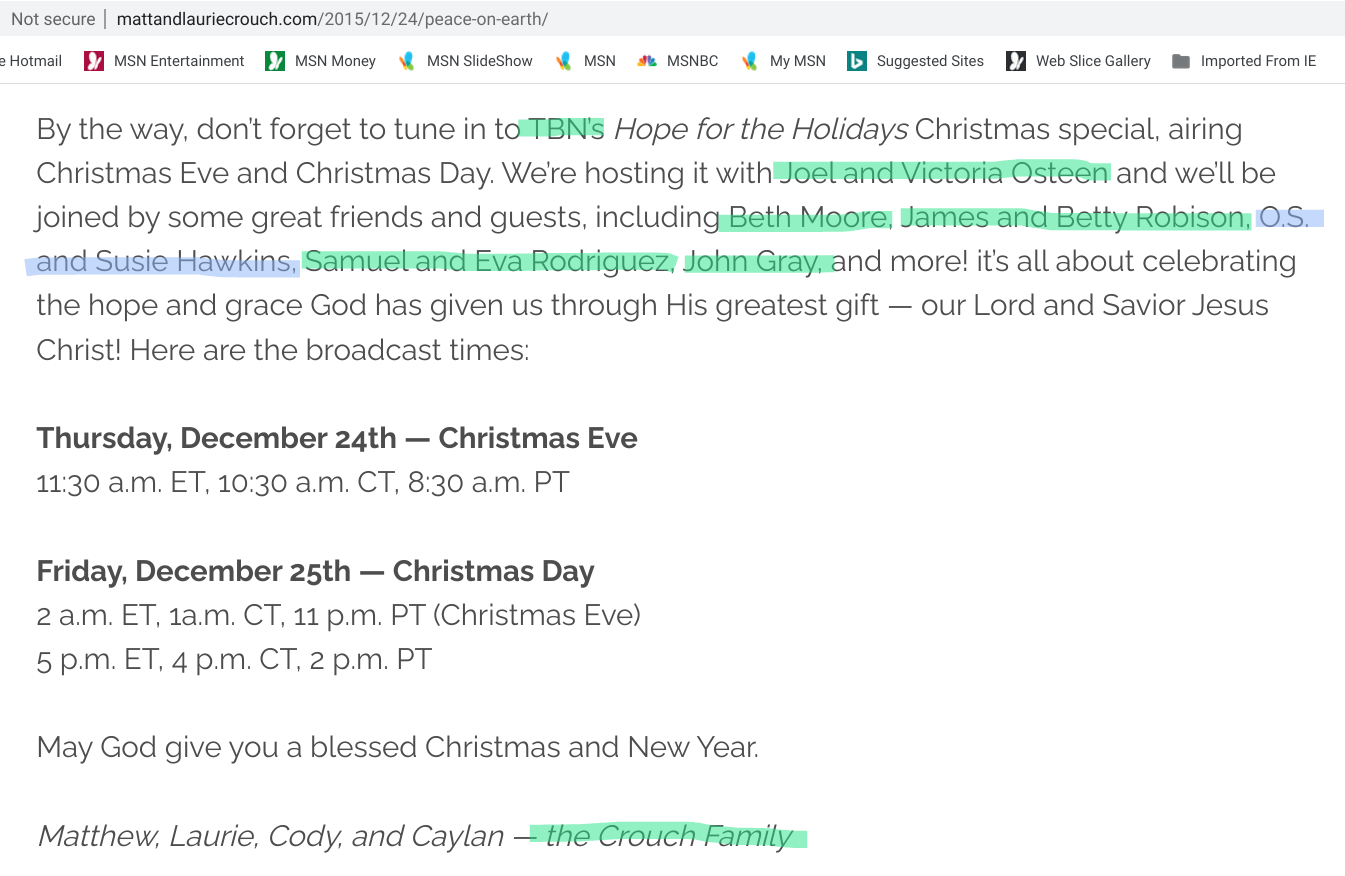1345x876 pixels.
Task: Click the Web Slice Gallery bookmark icon
Action: tap(1016, 61)
